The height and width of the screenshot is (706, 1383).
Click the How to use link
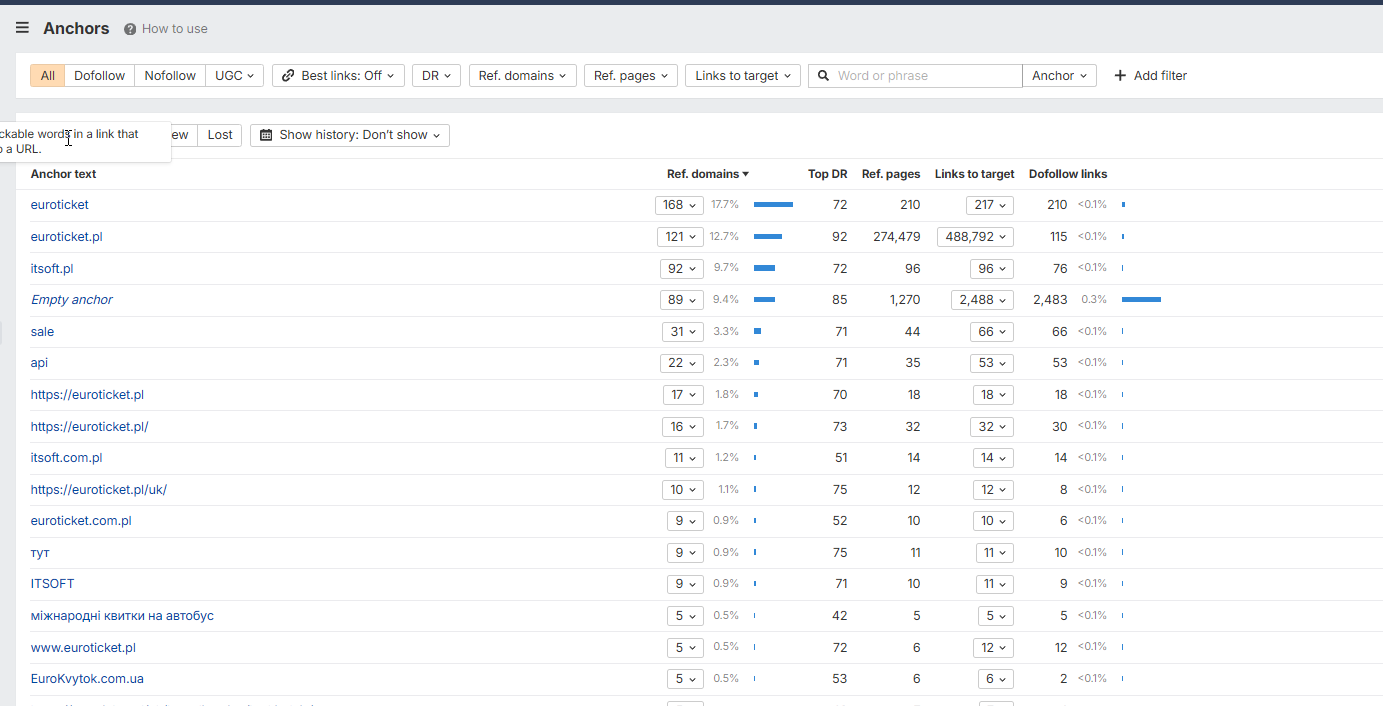click(x=175, y=29)
